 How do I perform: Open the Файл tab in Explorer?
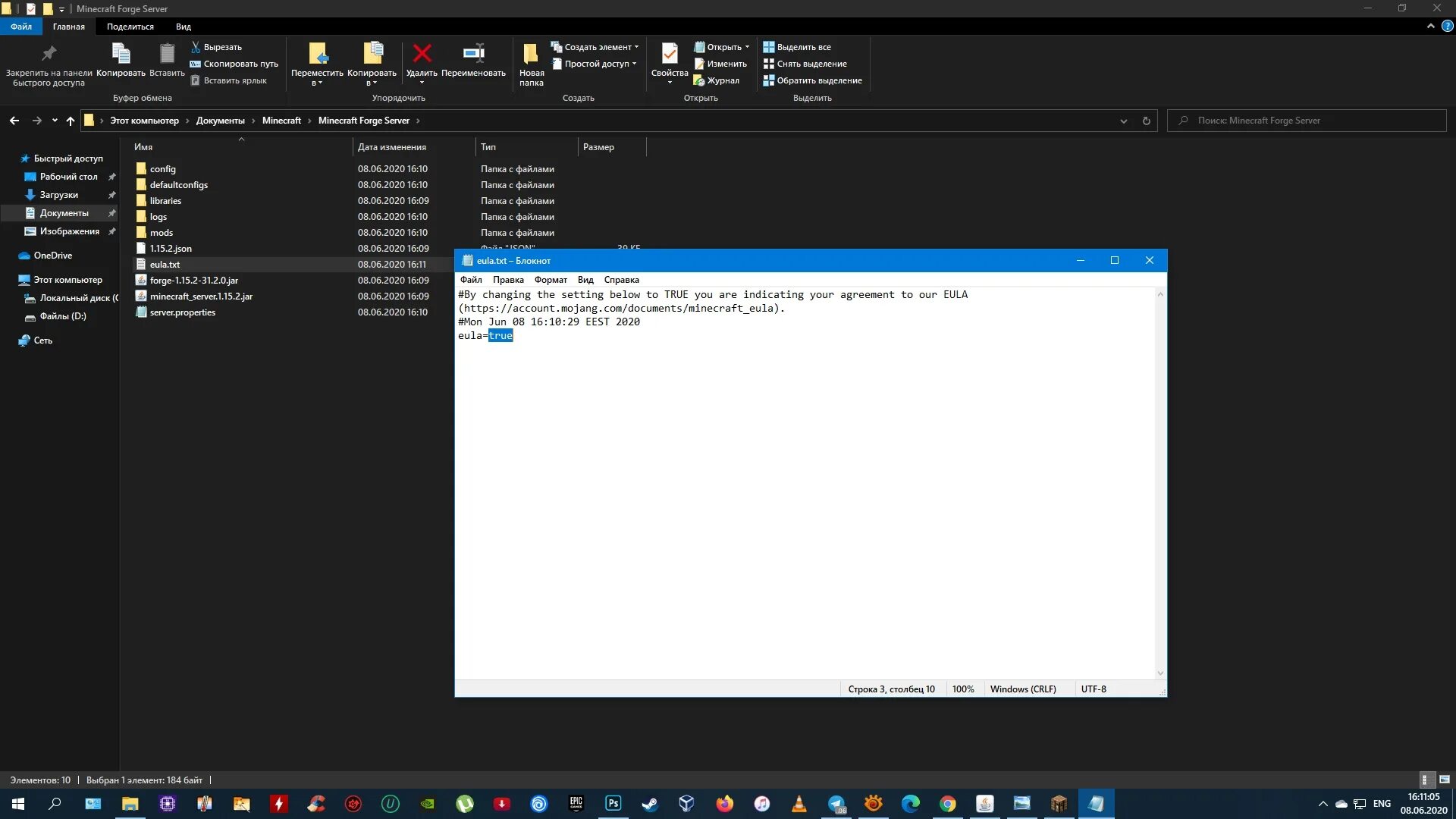tap(21, 27)
